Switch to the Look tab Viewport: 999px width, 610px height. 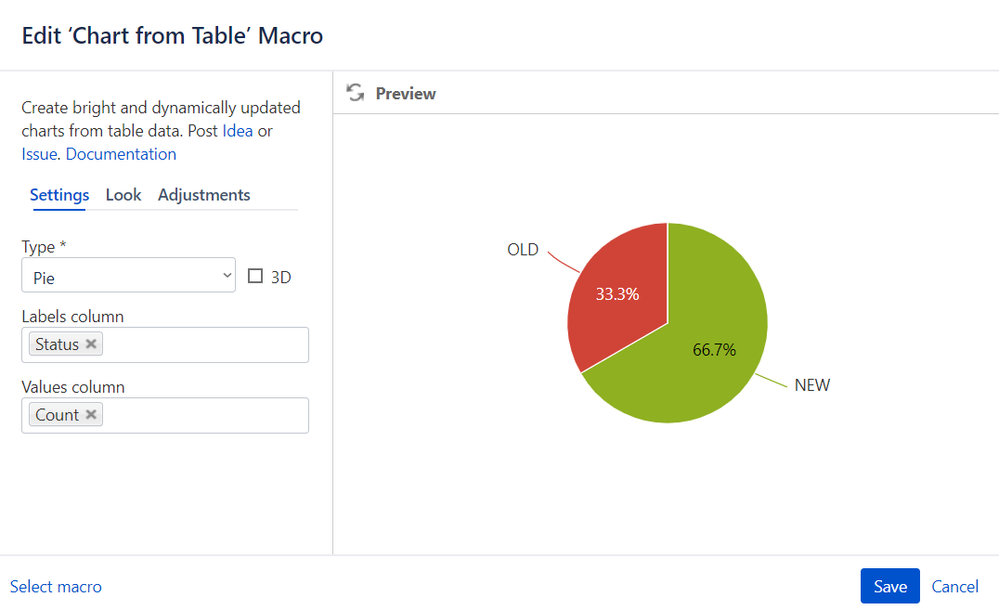pos(123,195)
